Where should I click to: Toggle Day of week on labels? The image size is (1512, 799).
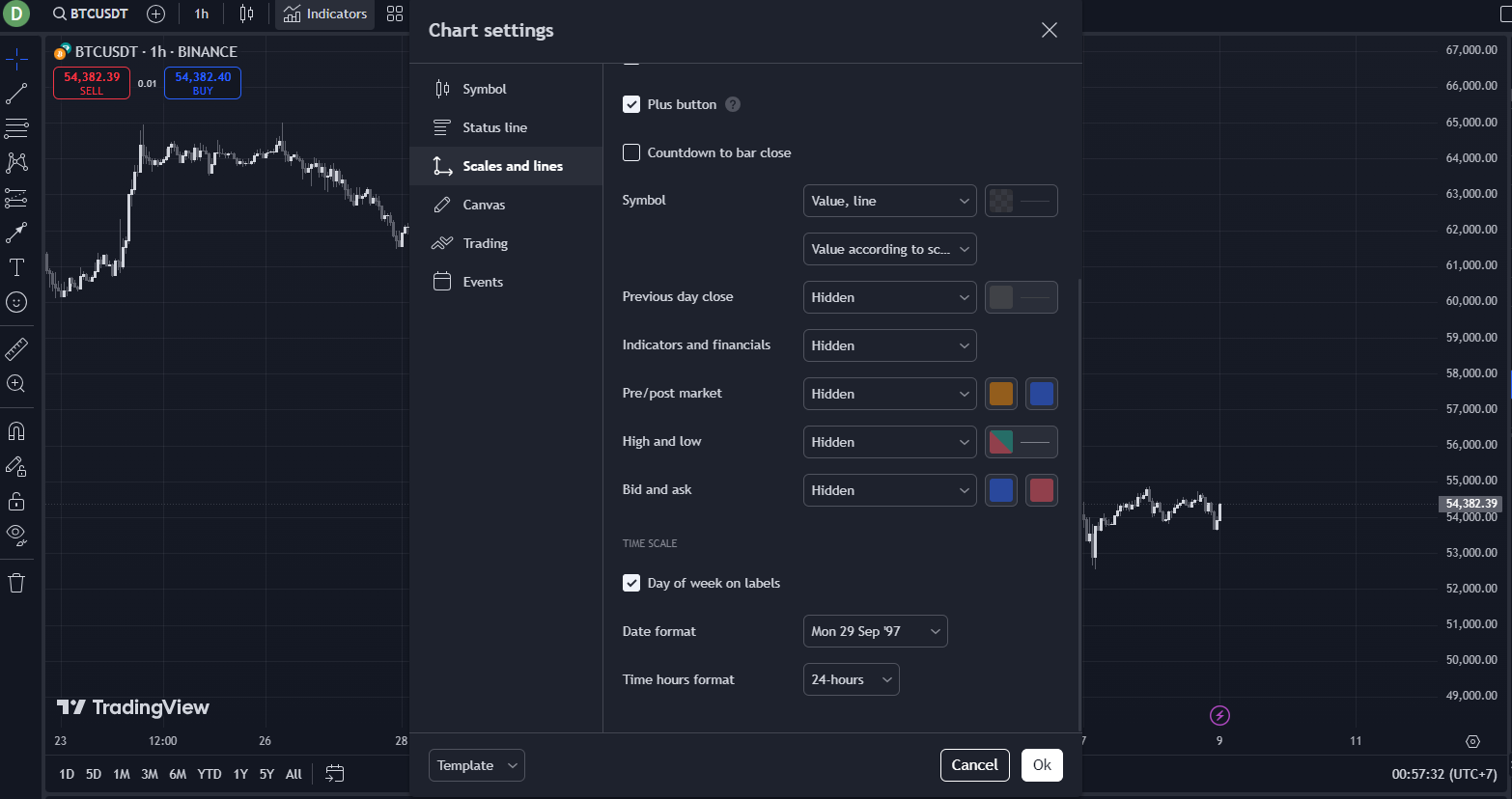point(631,583)
